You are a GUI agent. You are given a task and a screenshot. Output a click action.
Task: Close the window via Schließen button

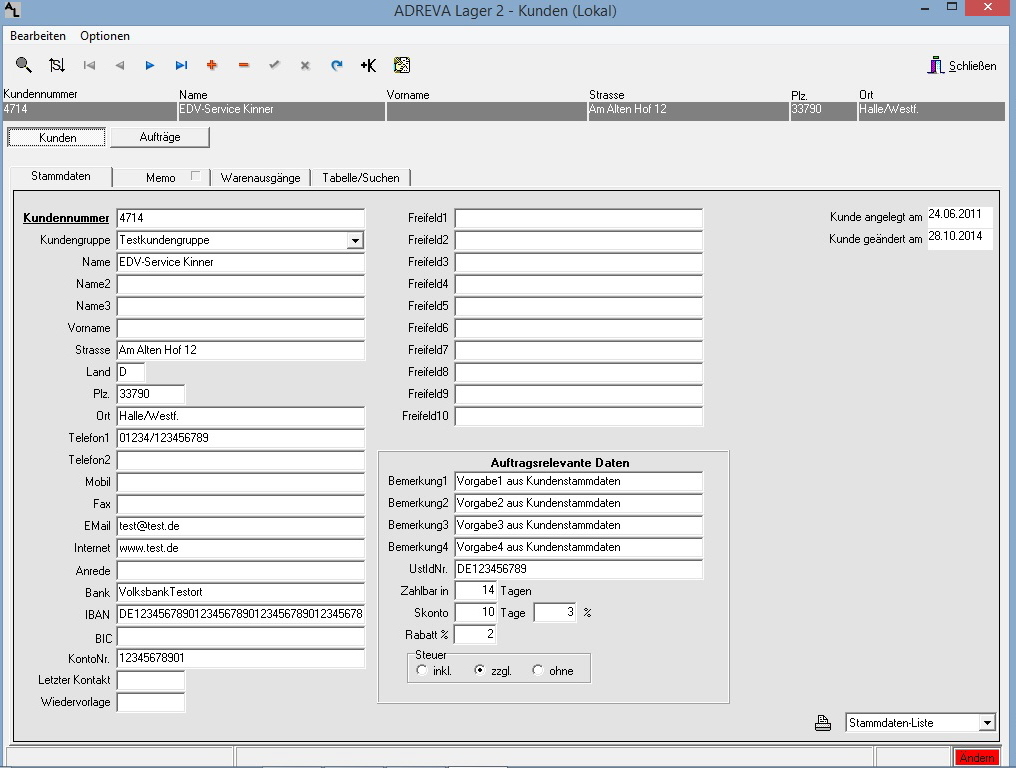pos(962,65)
